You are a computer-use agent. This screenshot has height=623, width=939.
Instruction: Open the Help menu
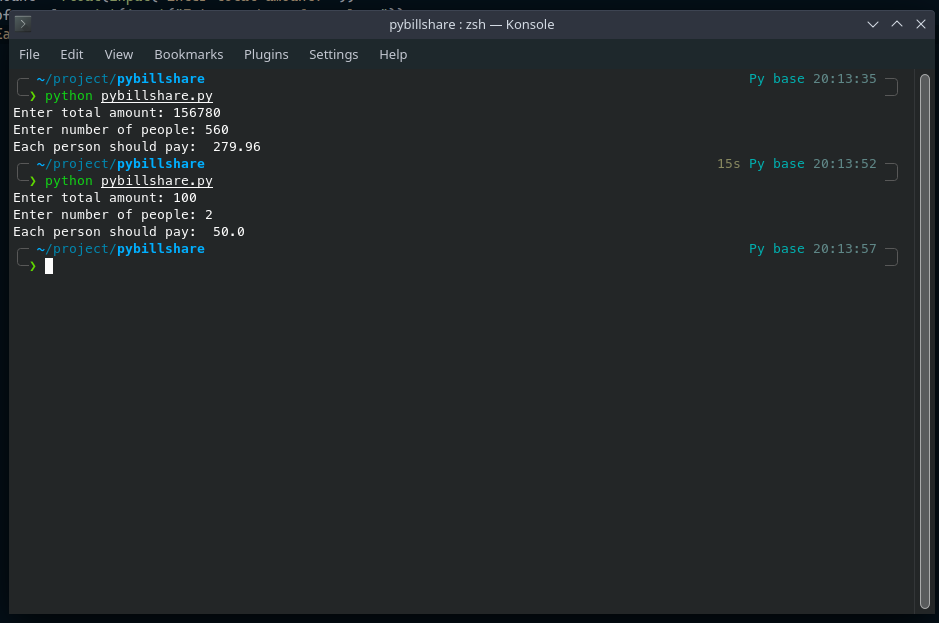[x=393, y=55]
